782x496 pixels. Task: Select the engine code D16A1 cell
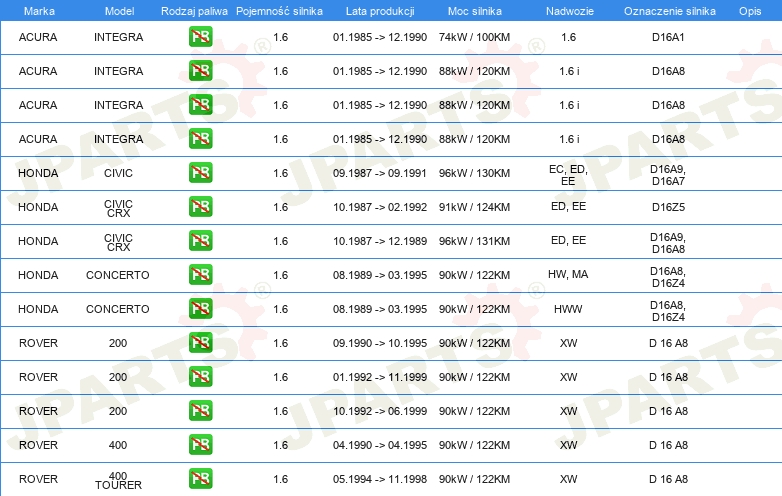click(x=668, y=37)
